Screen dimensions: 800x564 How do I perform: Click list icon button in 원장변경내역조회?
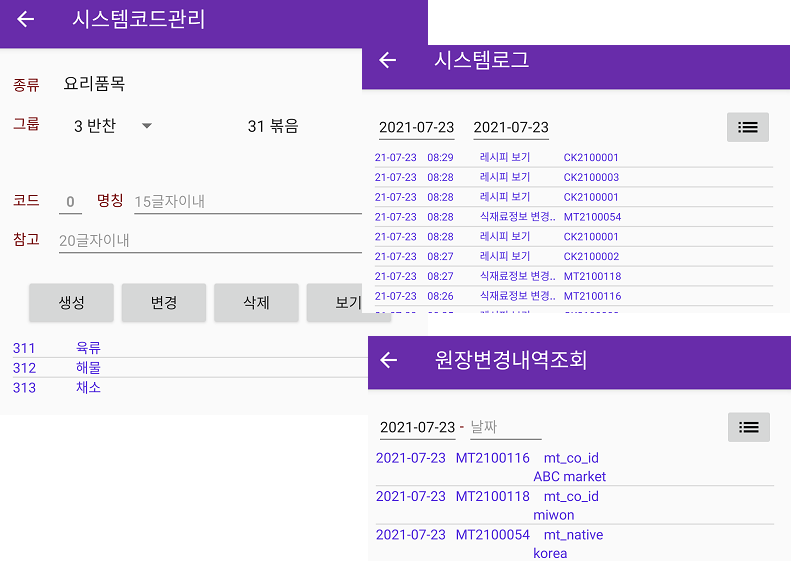(748, 427)
